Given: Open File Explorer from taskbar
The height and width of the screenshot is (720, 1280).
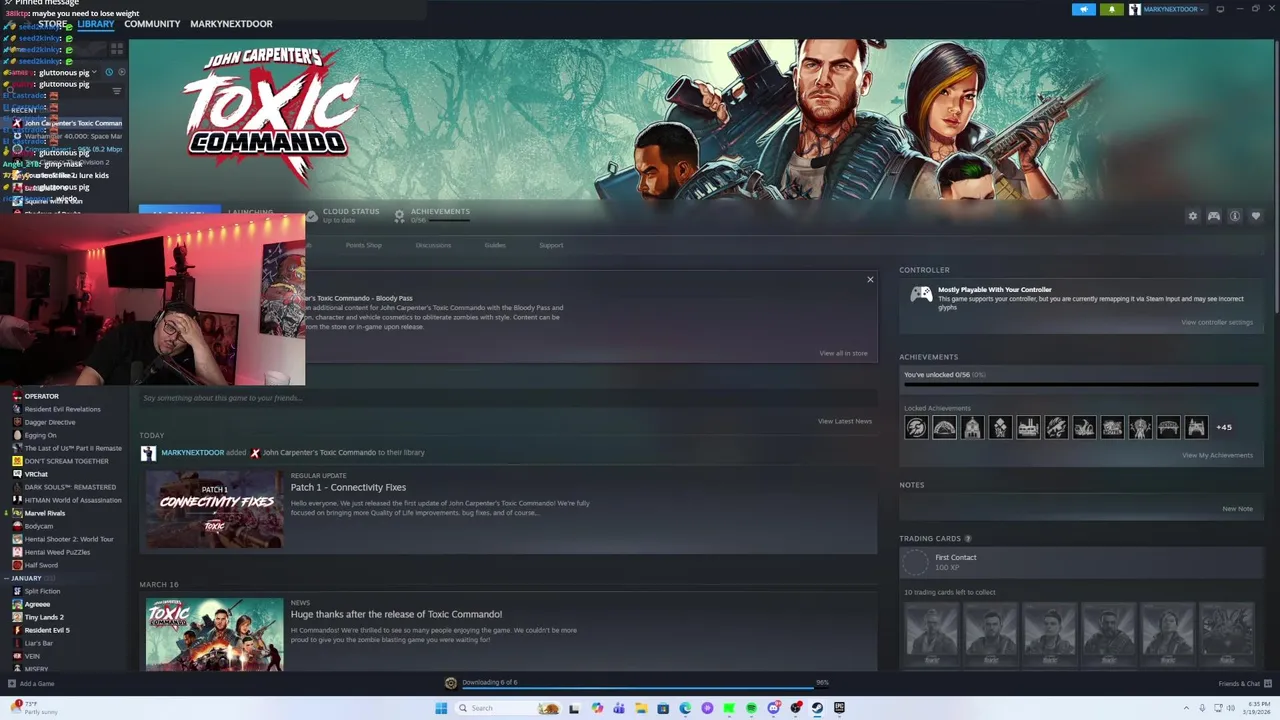Looking at the screenshot, I should tap(641, 708).
